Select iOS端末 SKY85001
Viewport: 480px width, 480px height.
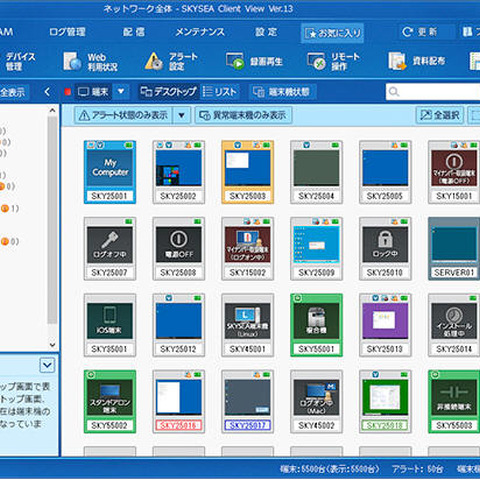(x=110, y=325)
